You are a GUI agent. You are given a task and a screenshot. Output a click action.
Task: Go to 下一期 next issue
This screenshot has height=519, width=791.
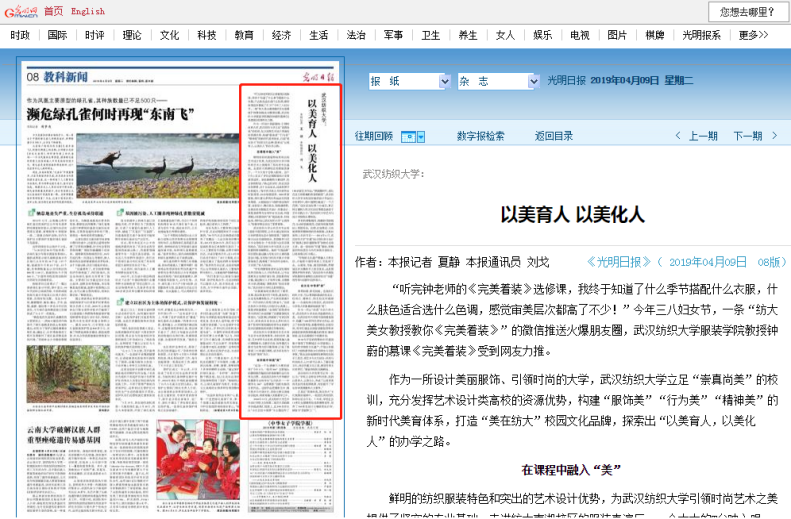pos(748,136)
